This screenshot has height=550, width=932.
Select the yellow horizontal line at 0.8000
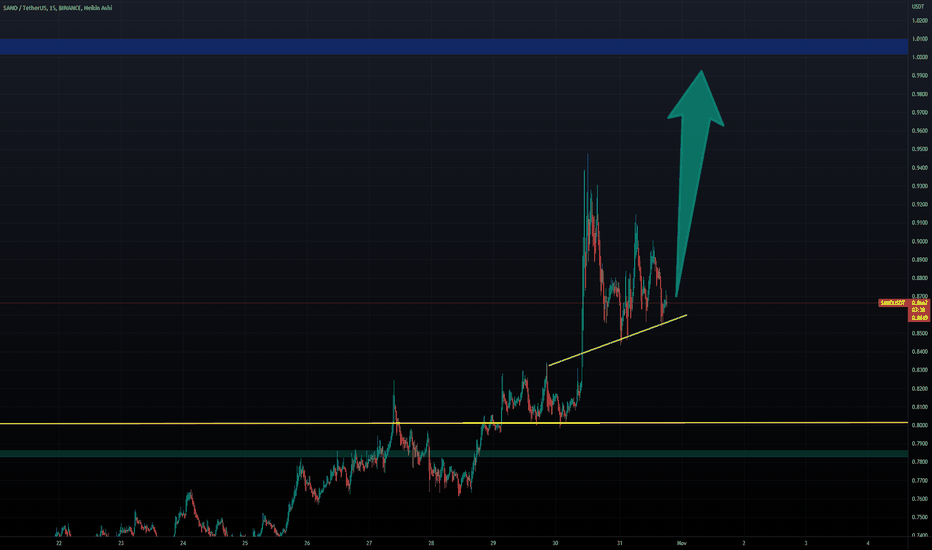tap(454, 423)
